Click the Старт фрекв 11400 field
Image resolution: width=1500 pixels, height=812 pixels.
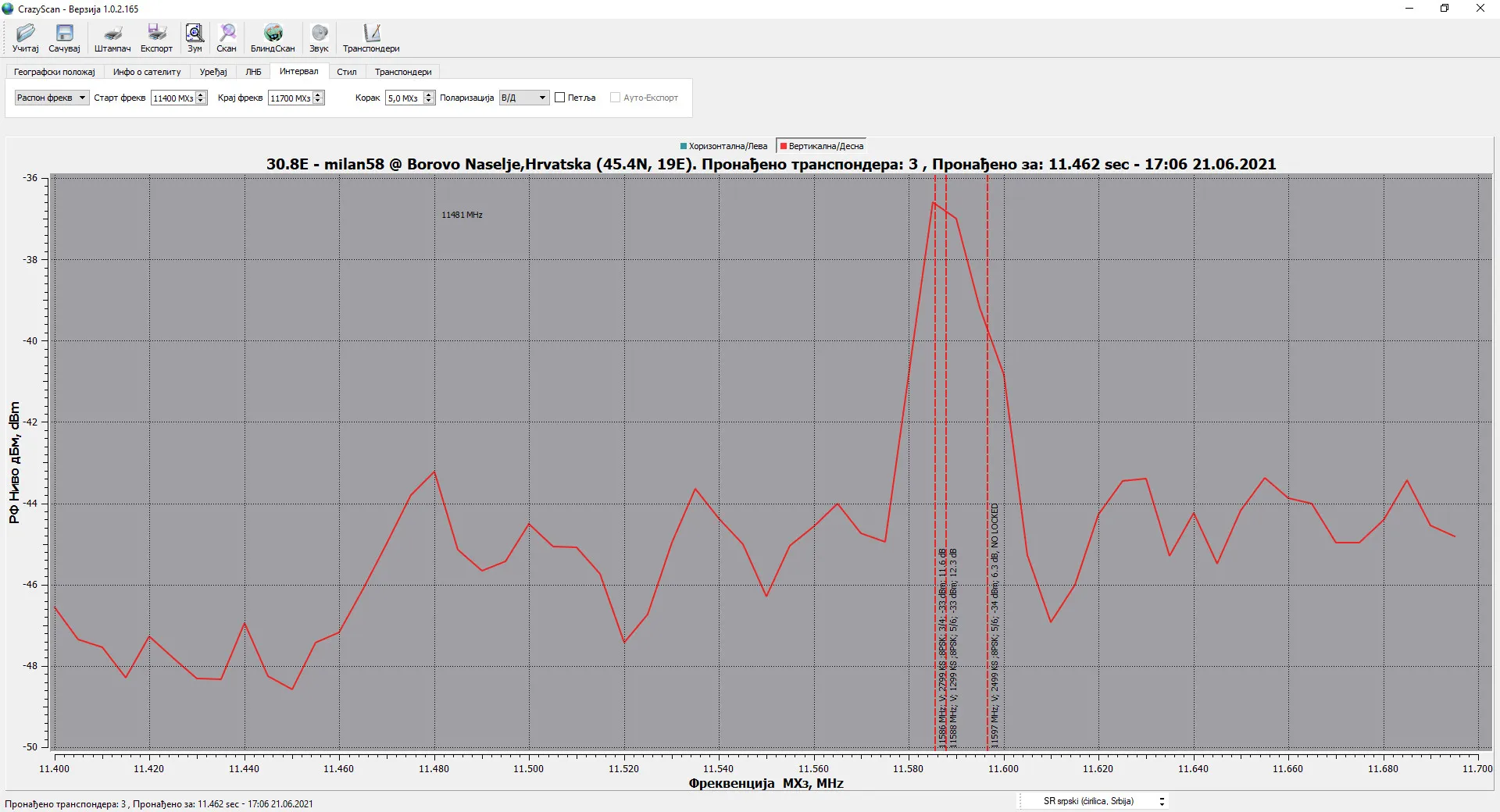(x=173, y=98)
